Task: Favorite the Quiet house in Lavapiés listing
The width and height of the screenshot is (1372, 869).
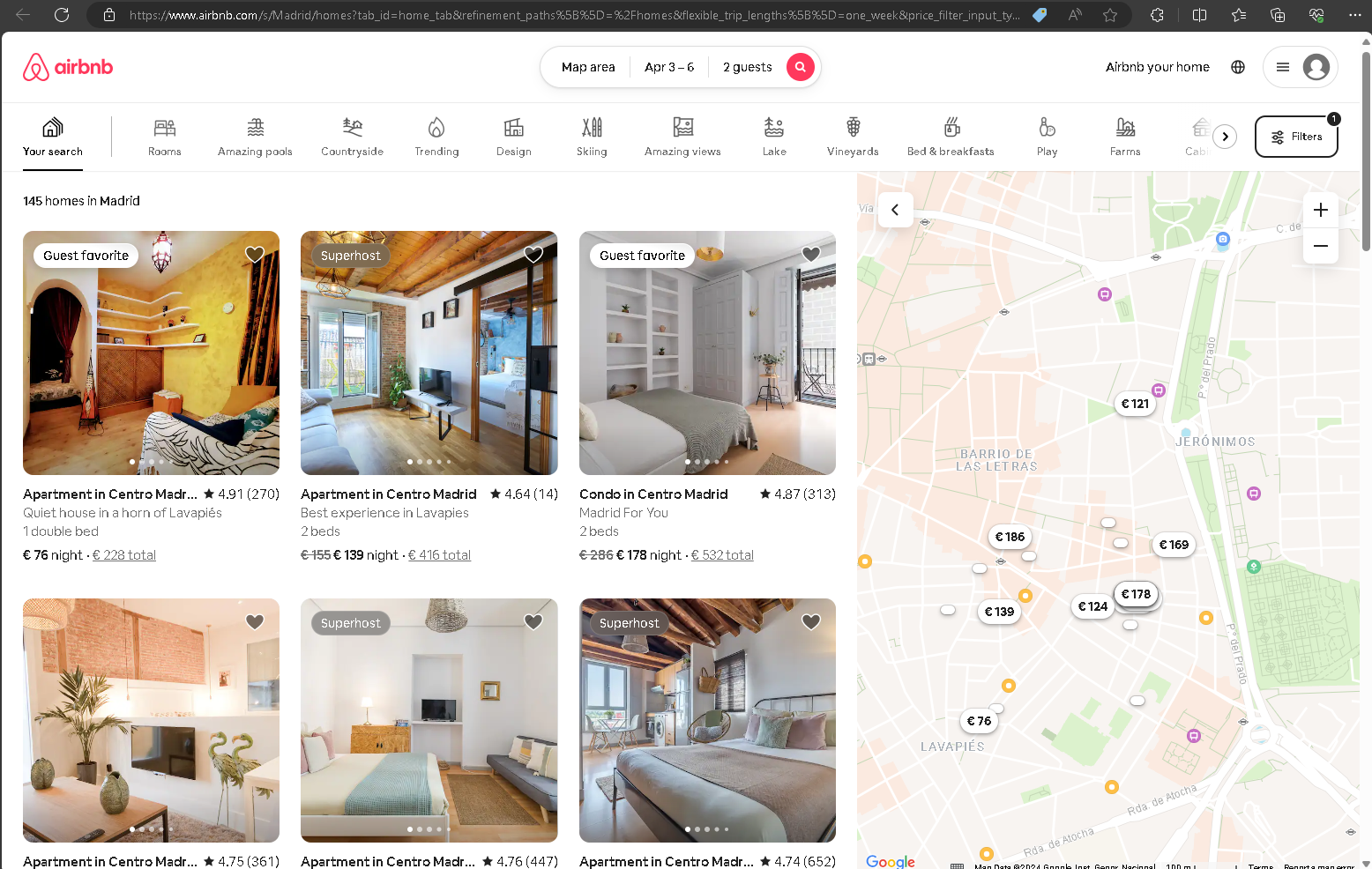Action: click(255, 255)
